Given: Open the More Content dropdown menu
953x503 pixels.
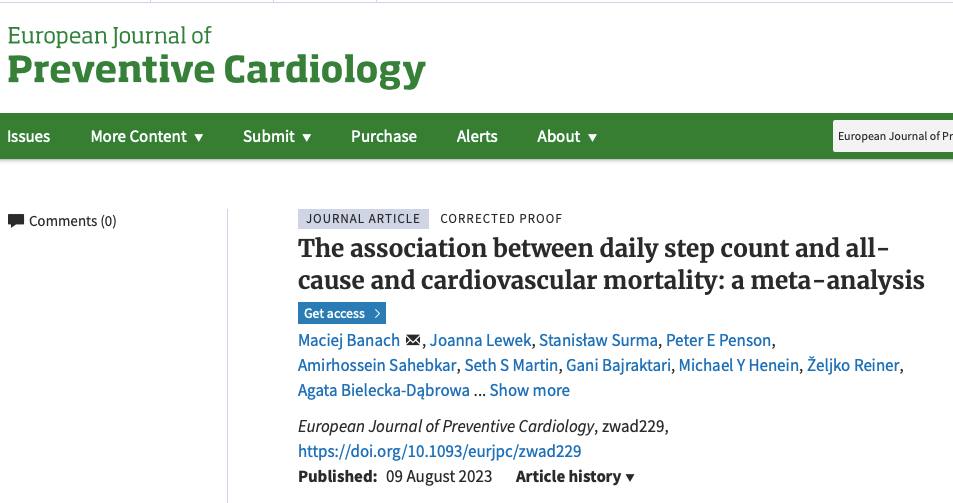Looking at the screenshot, I should click(147, 136).
